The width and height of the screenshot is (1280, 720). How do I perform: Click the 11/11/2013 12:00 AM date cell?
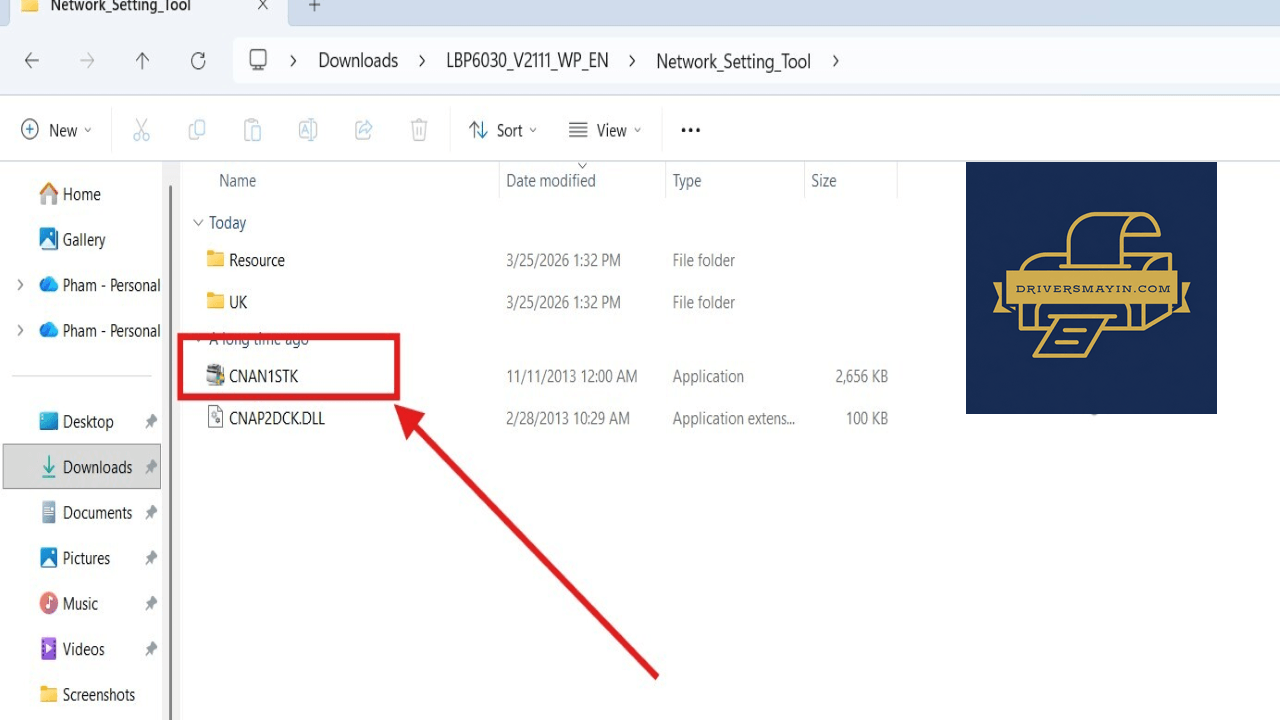click(x=572, y=377)
